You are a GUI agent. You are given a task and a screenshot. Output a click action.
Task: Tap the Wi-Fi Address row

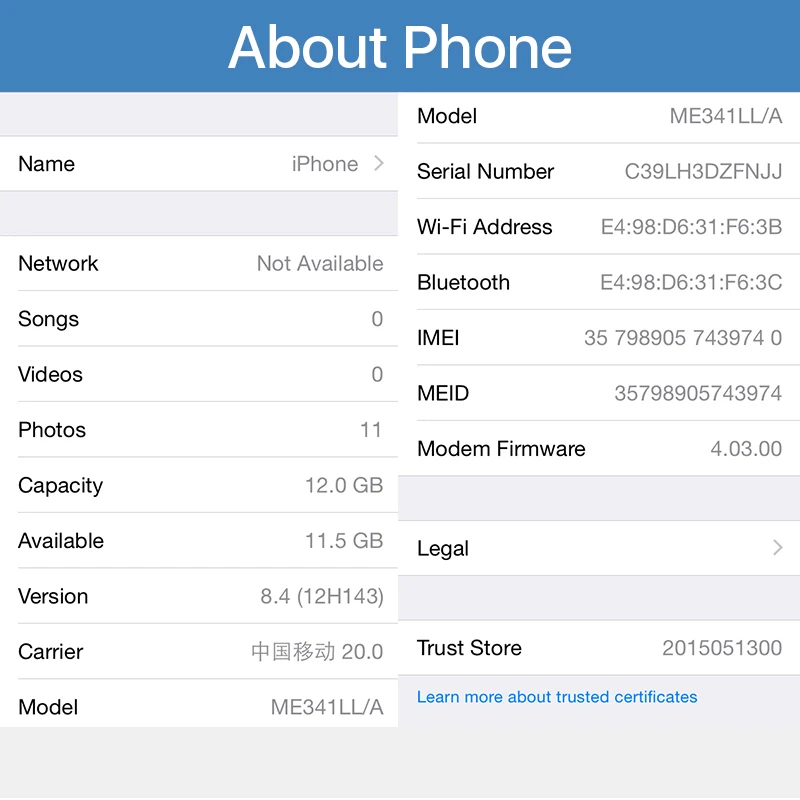click(600, 227)
